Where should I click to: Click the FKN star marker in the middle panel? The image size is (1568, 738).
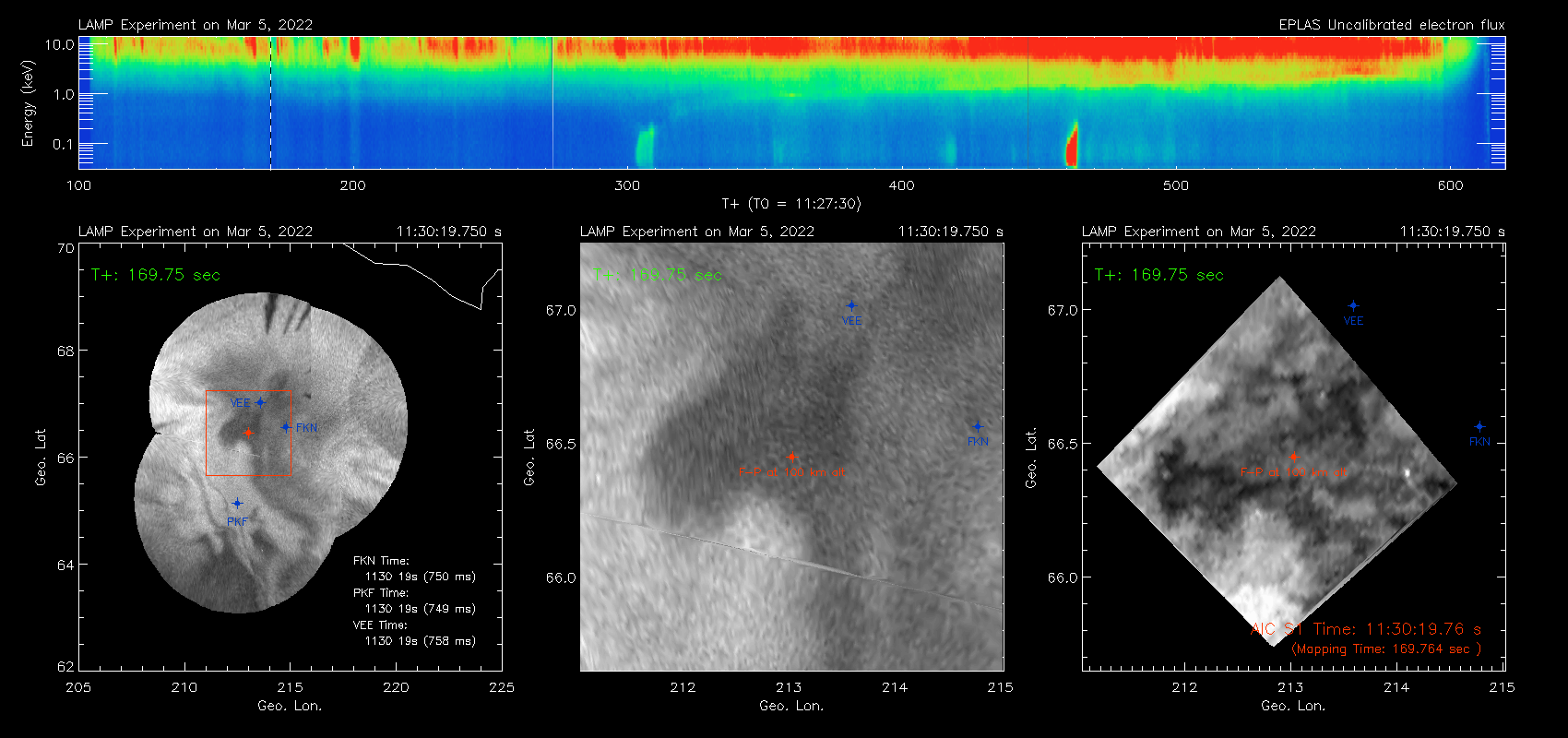(978, 426)
